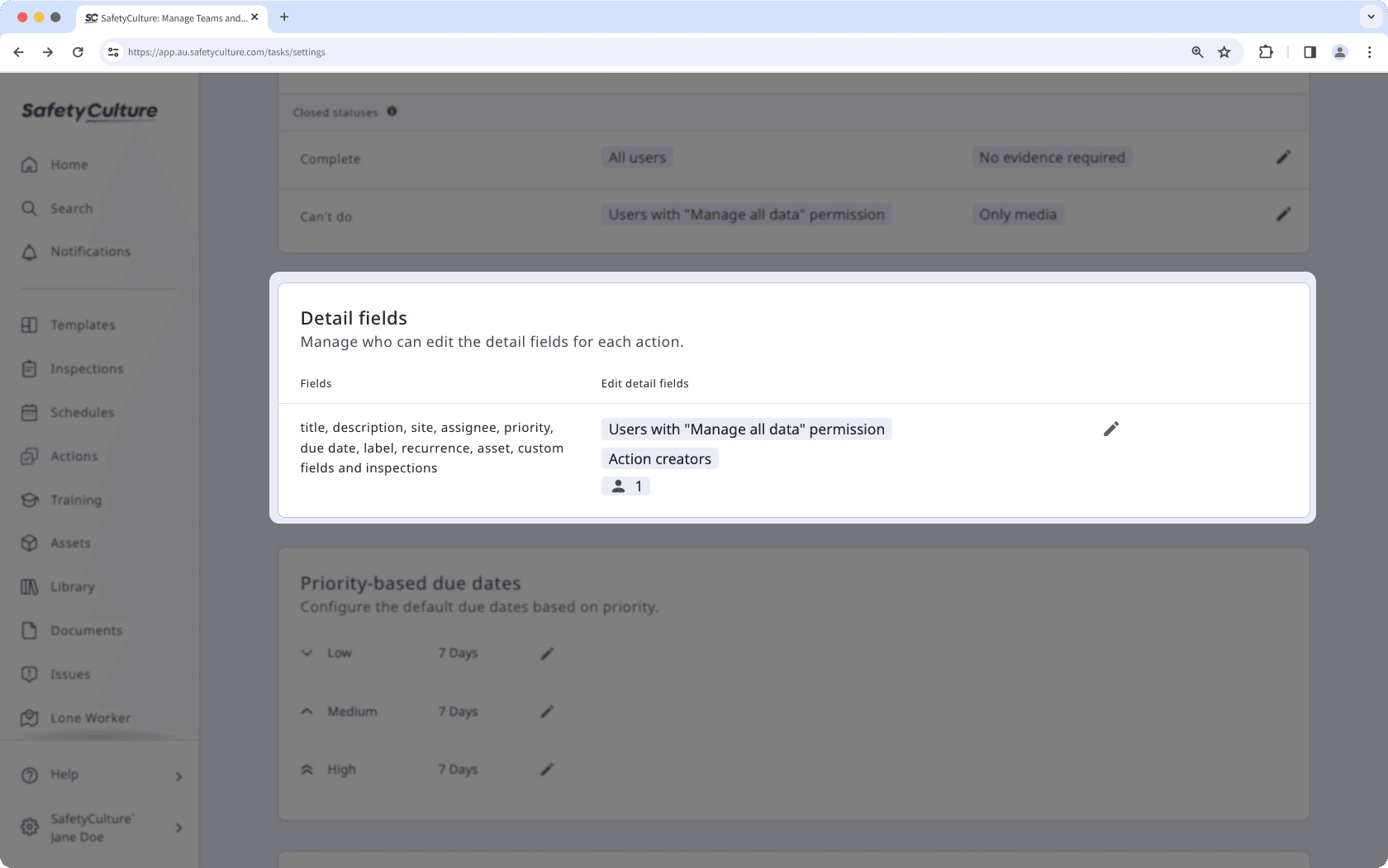
Task: Open the Assets section
Action: (70, 543)
